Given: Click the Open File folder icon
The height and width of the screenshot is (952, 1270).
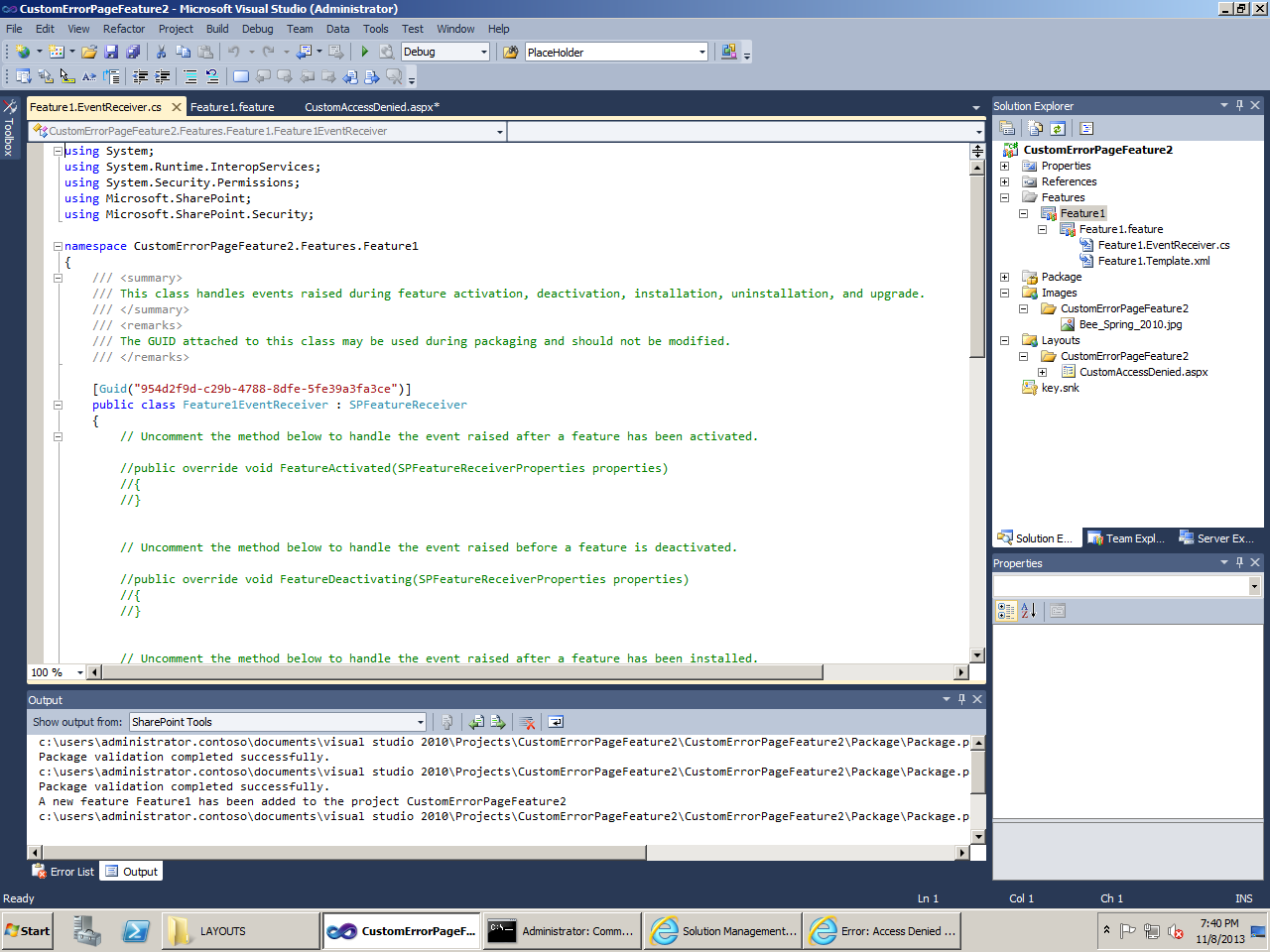Looking at the screenshot, I should pos(89,52).
